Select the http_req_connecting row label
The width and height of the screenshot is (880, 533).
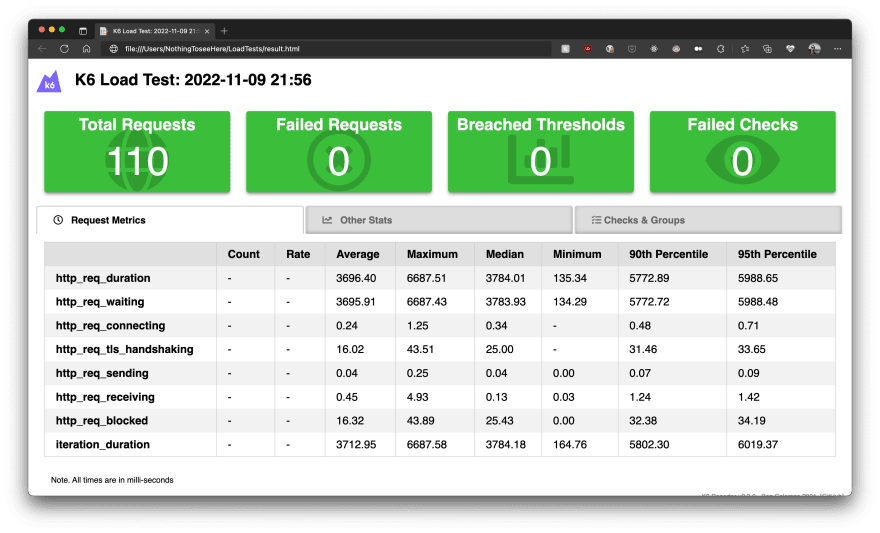111,325
